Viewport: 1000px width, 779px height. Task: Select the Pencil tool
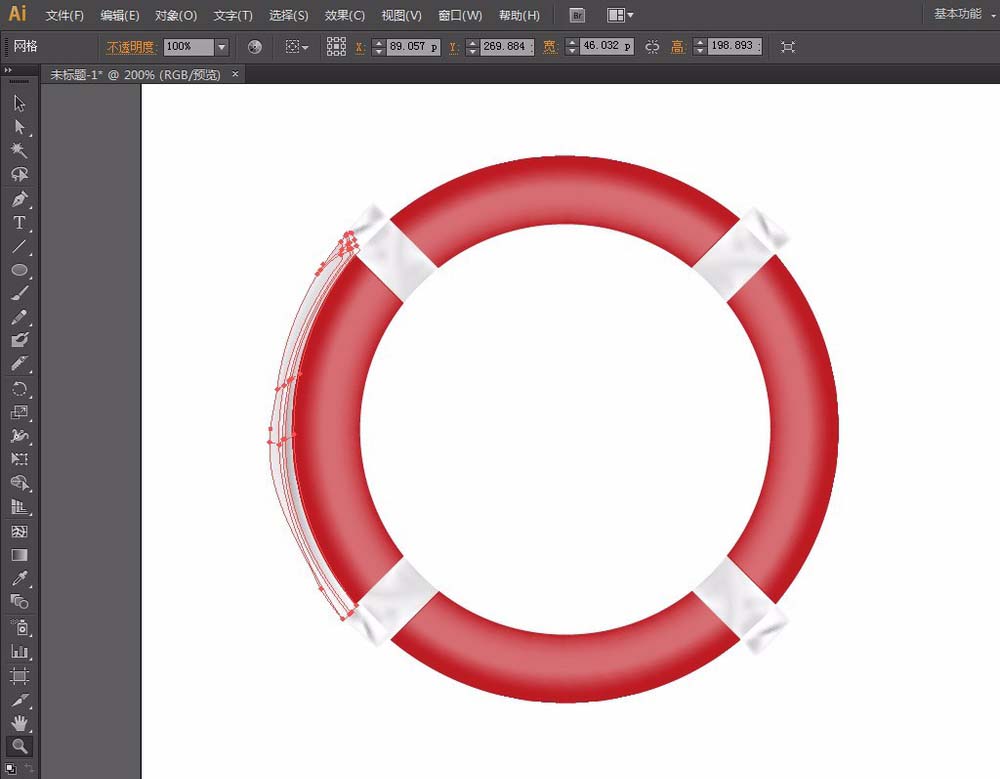[x=19, y=317]
